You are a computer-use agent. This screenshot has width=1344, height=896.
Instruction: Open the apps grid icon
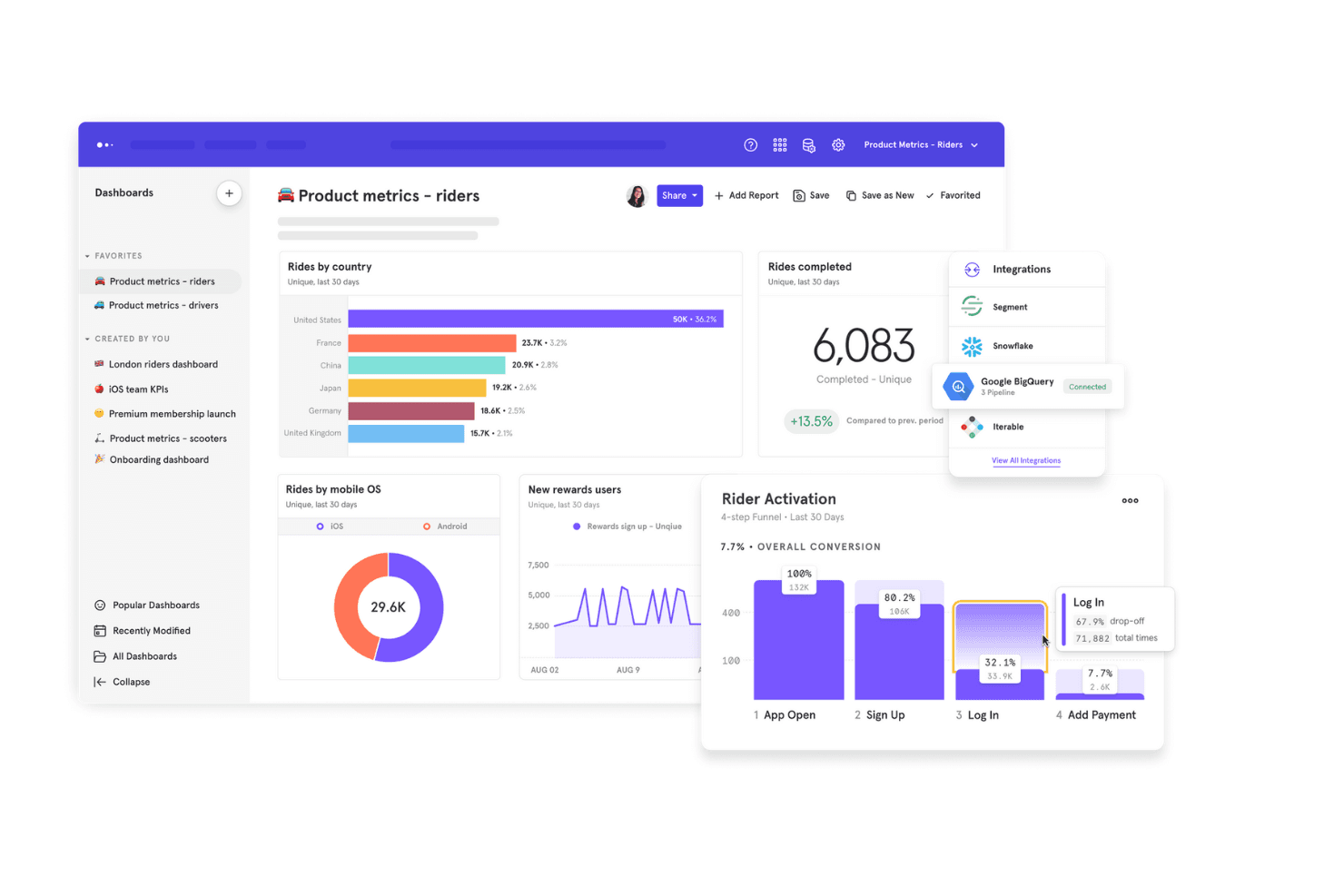point(780,145)
